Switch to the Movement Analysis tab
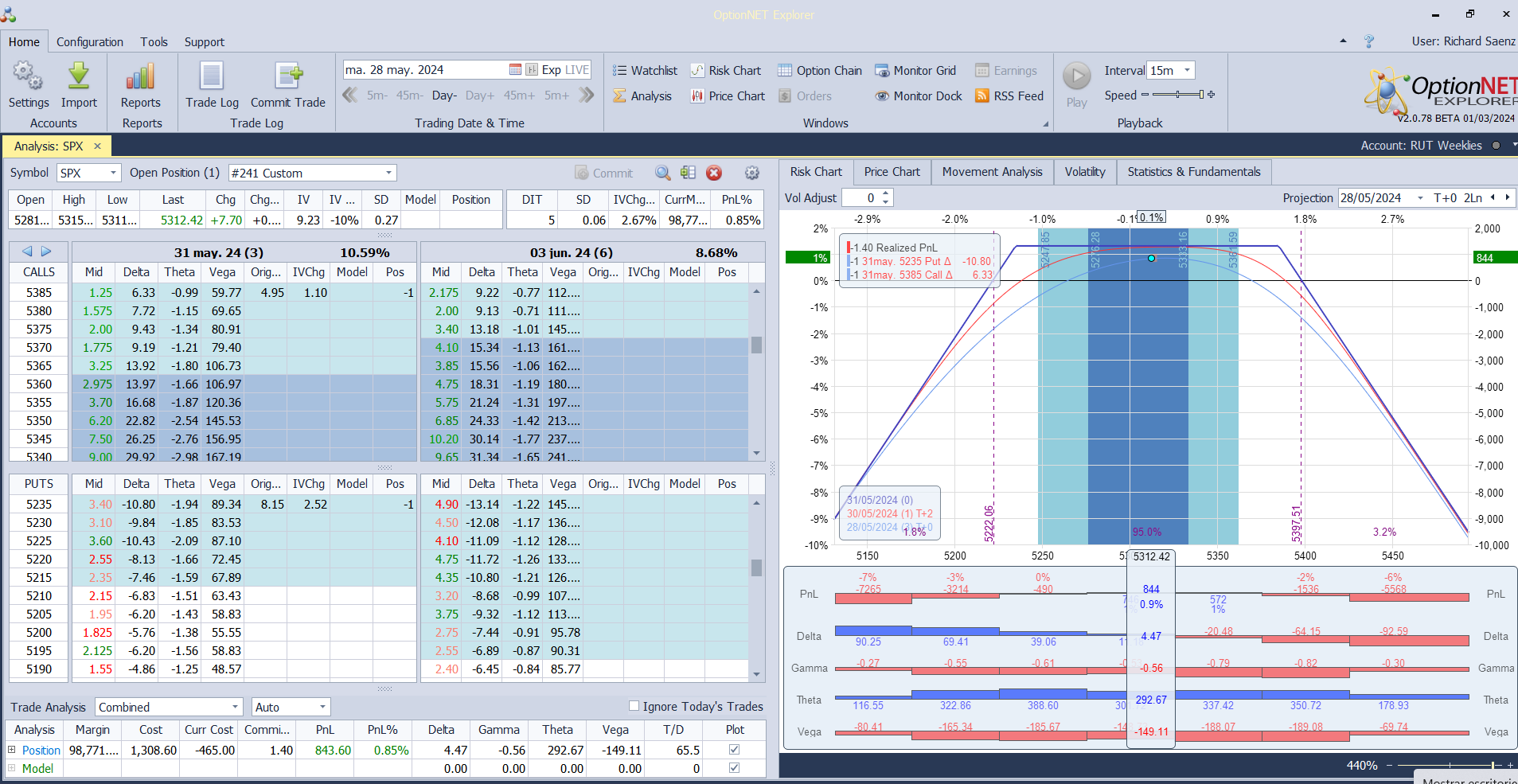 click(x=992, y=172)
